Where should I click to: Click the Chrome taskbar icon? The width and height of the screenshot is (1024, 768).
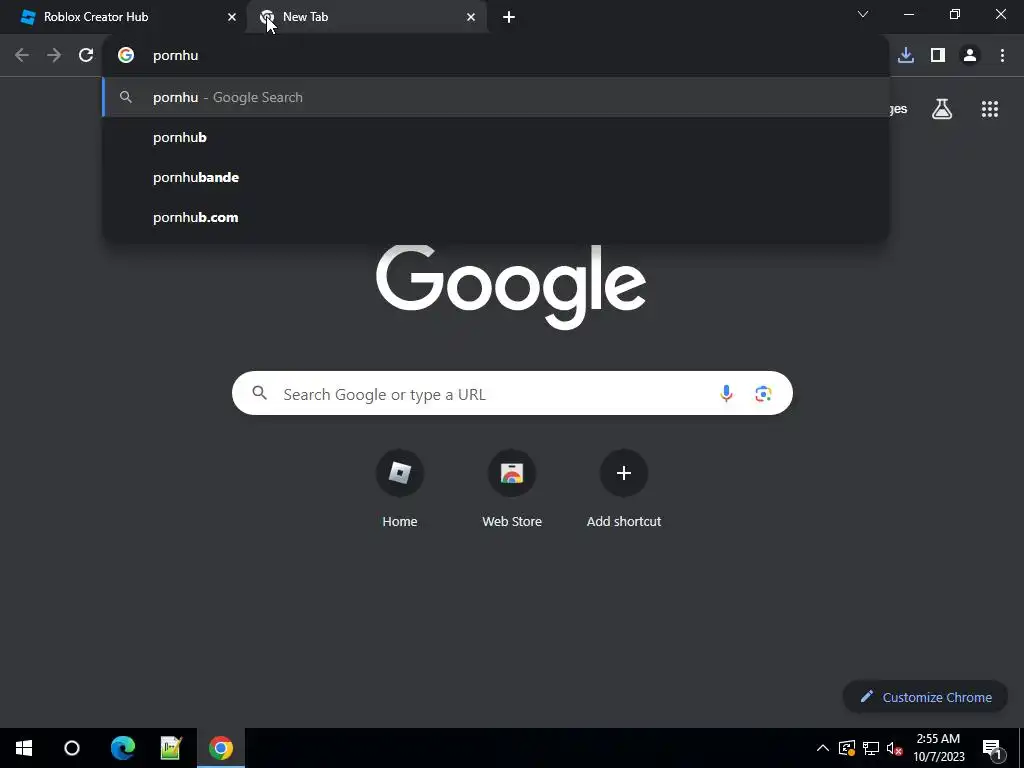point(221,748)
